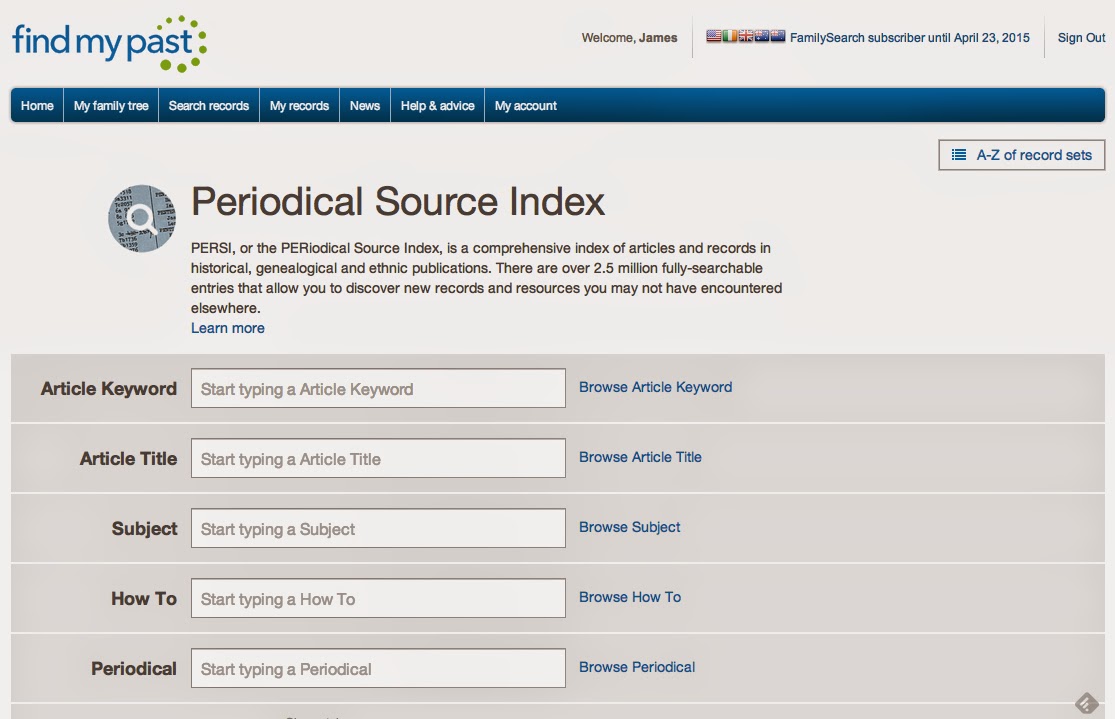Click the Feedly icon at bottom right
Screen dimensions: 1115x719
[x=1087, y=703]
